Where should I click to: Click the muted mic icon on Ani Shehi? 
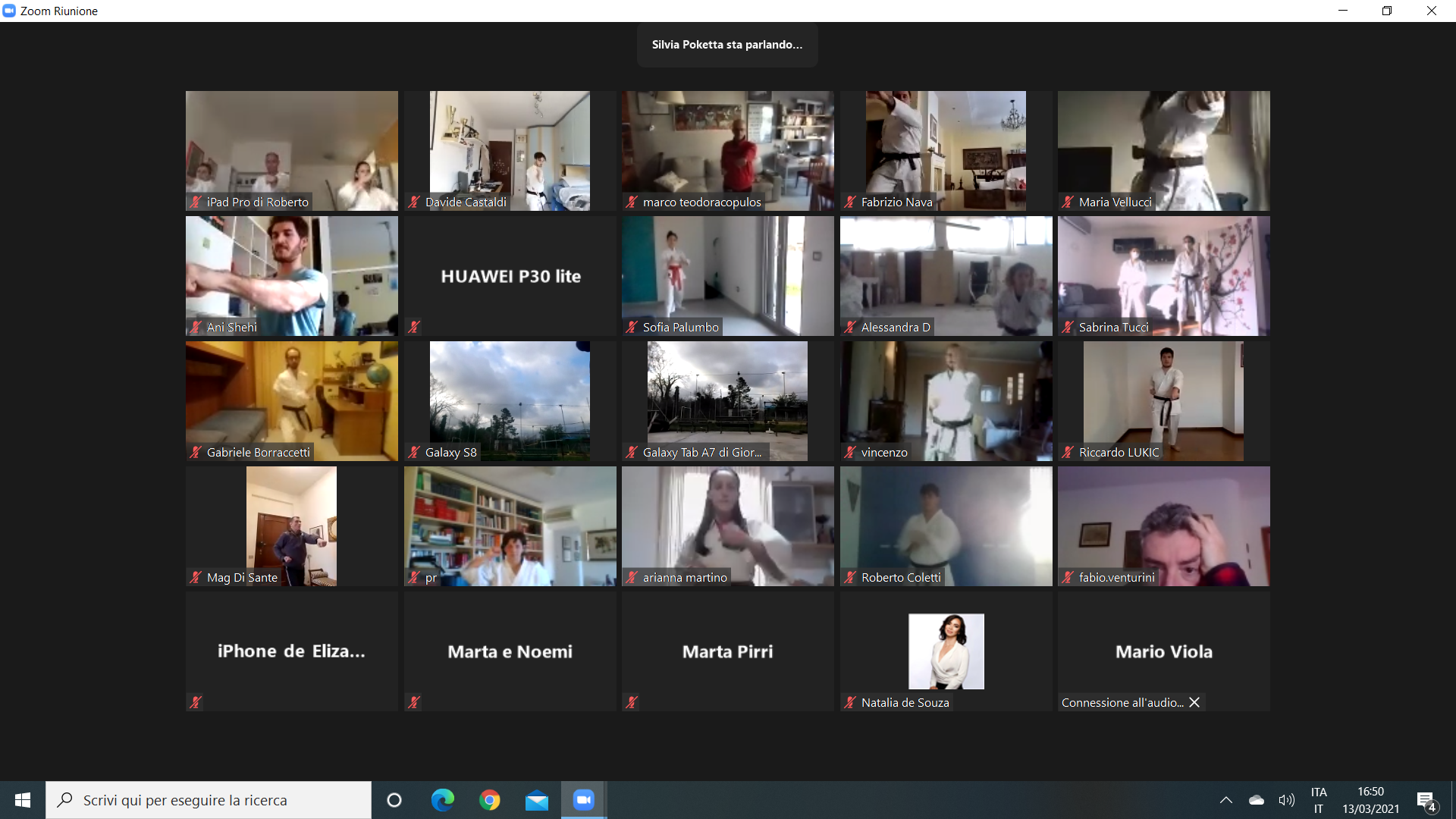coord(196,327)
